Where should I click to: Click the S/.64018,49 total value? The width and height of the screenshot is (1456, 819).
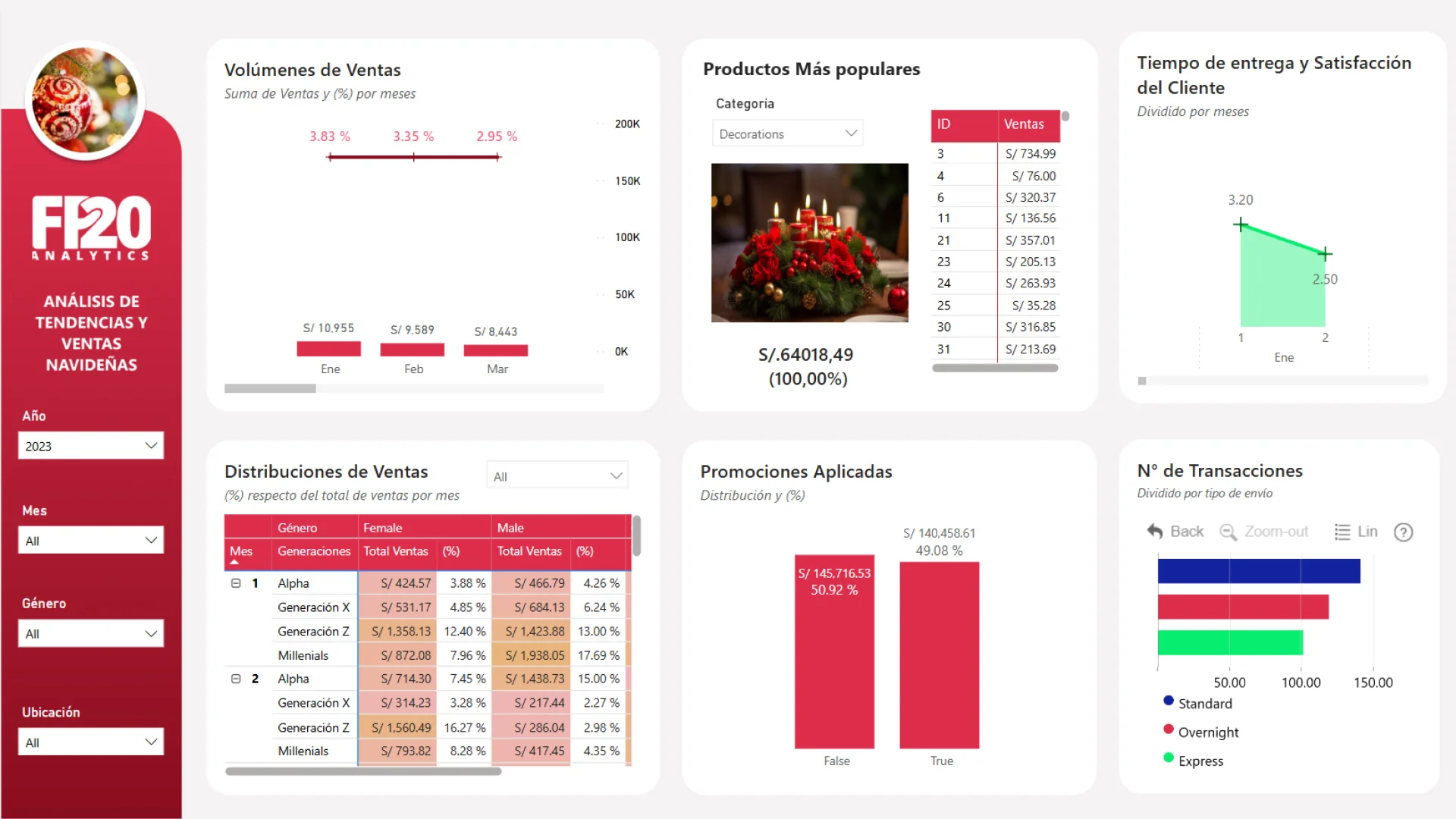[805, 355]
